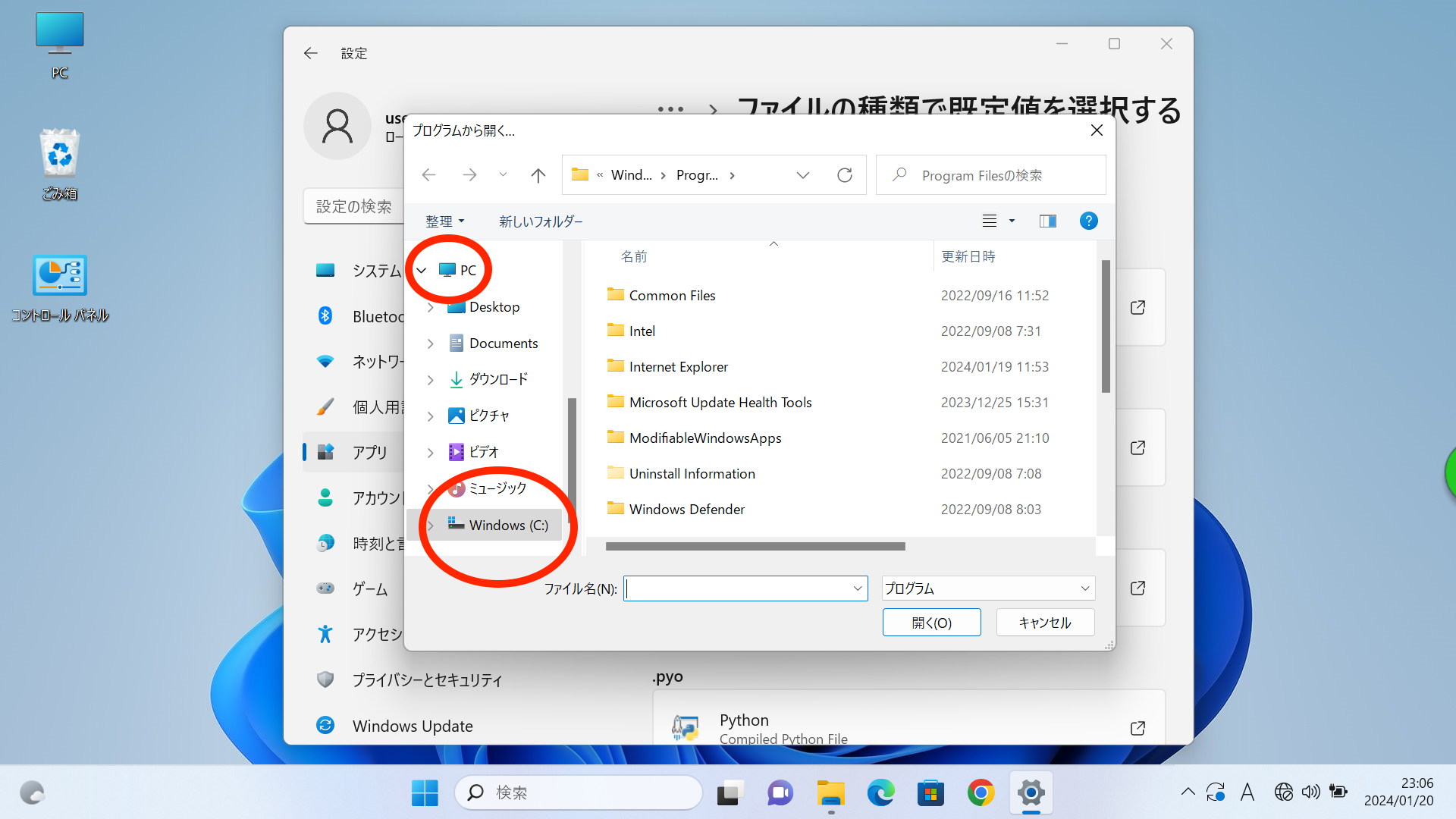Click the back arrow in the file dialog

[428, 174]
